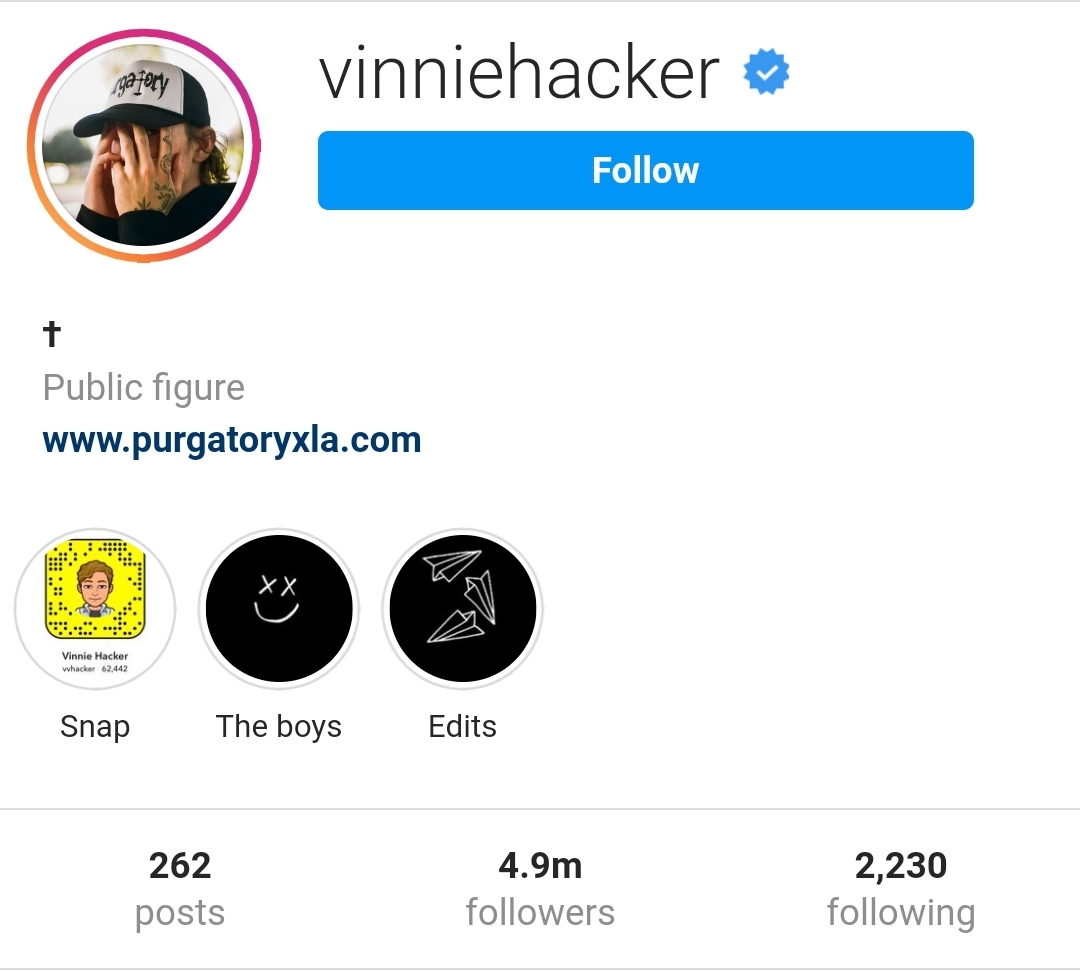Select the "The boys" highlight label
Image resolution: width=1080 pixels, height=972 pixels.
coord(279,727)
